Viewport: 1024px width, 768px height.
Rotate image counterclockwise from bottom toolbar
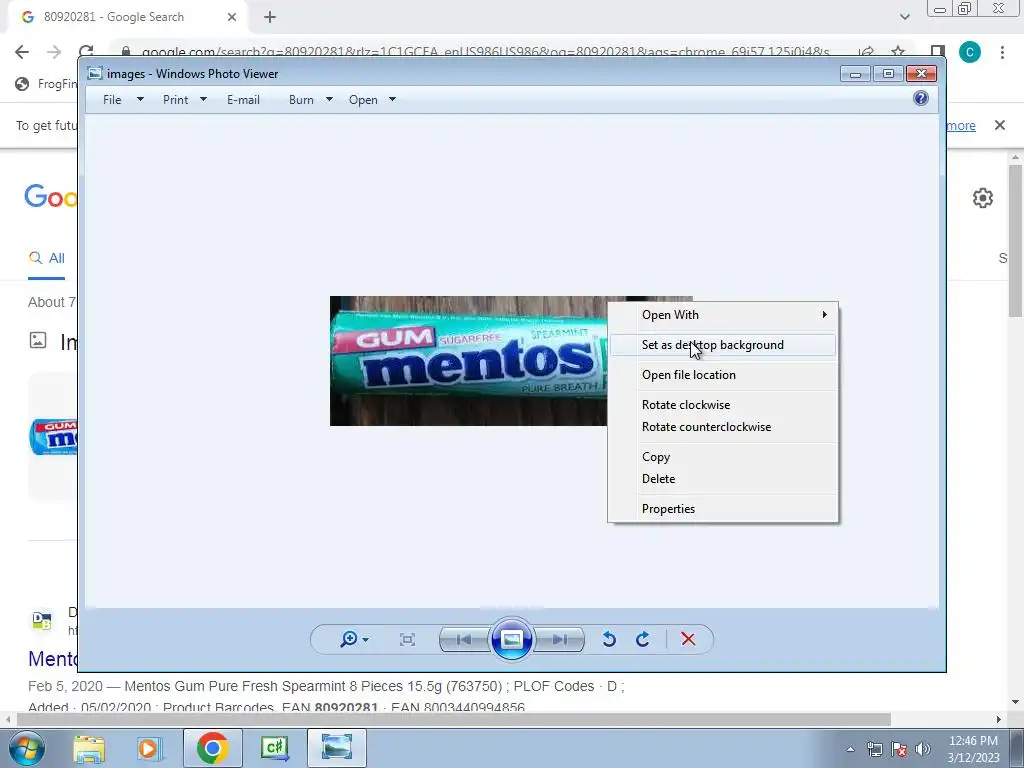[609, 639]
